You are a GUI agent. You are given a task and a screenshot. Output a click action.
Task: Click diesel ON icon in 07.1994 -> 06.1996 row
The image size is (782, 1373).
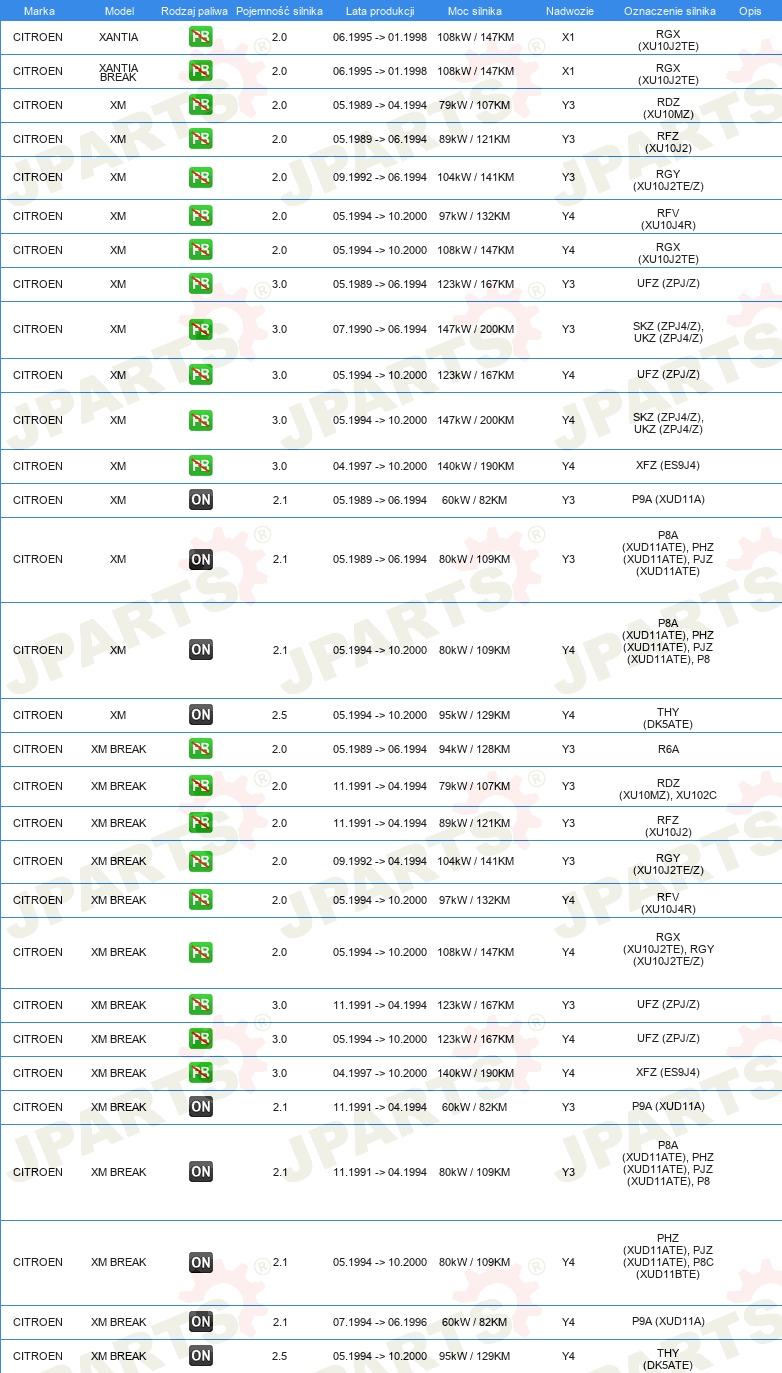coord(201,1322)
